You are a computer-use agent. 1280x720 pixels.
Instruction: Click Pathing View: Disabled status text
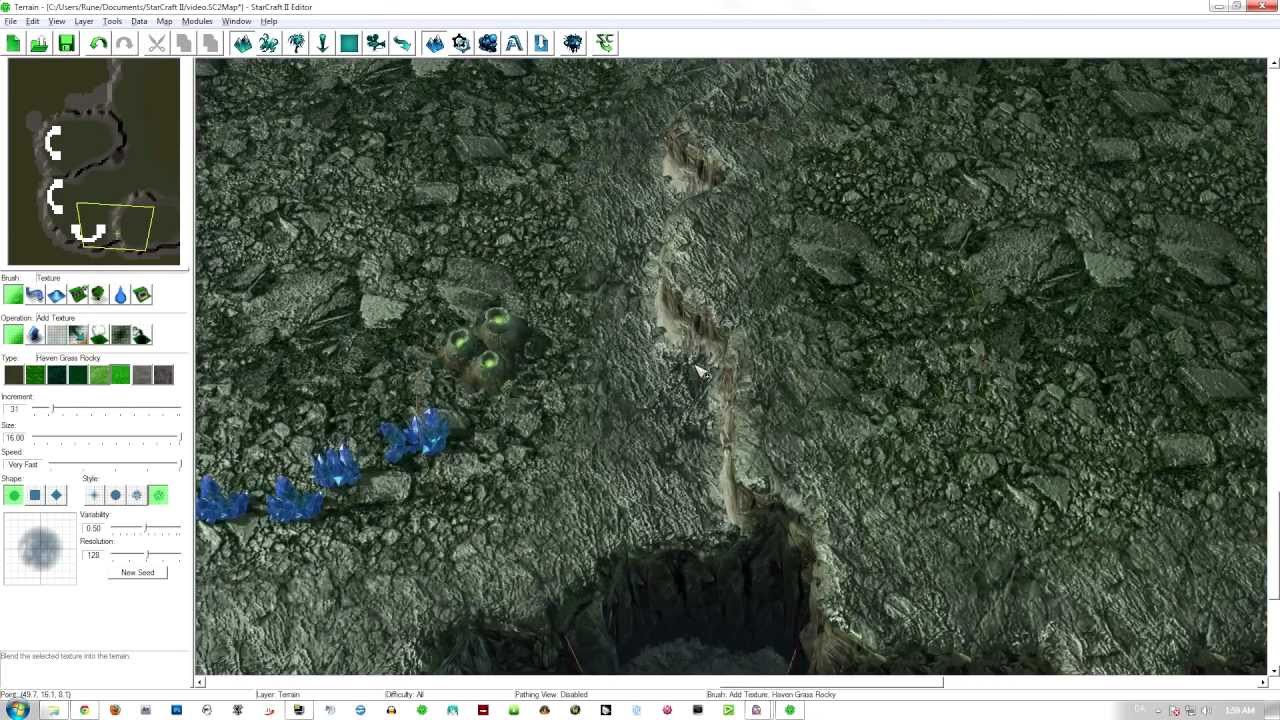(551, 694)
